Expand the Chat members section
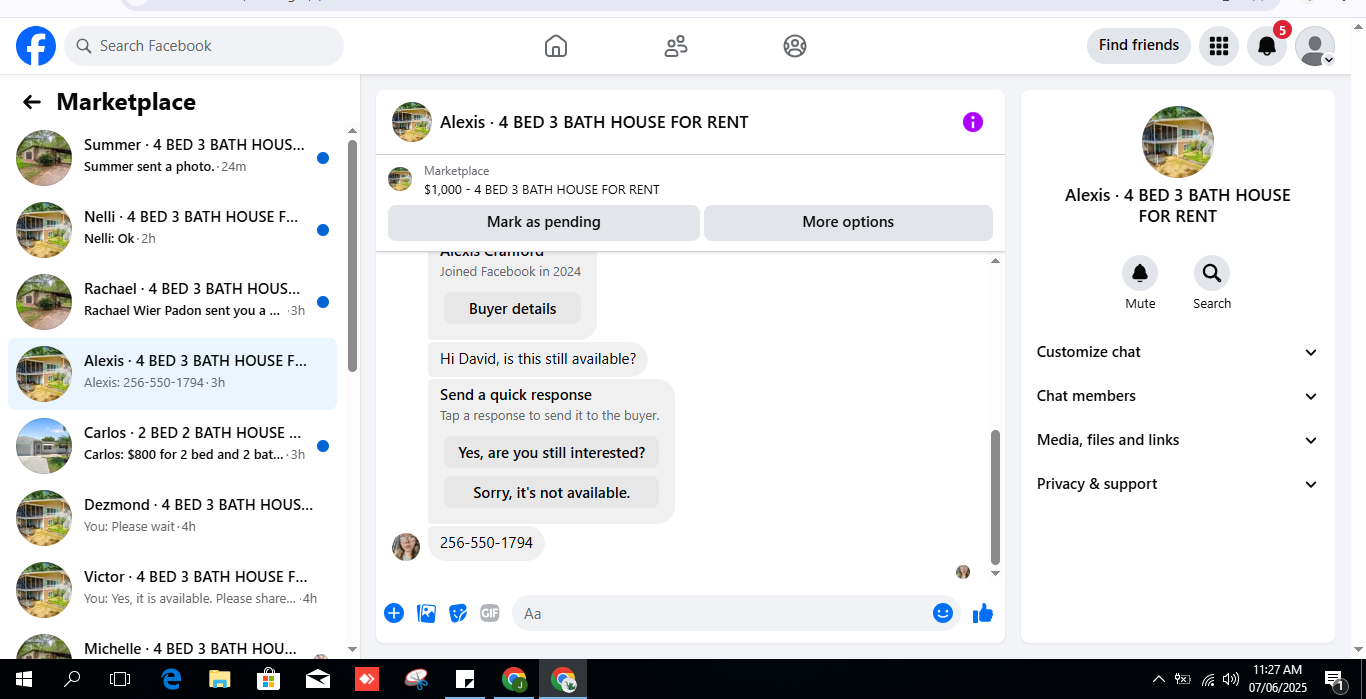The height and width of the screenshot is (699, 1366). tap(1178, 396)
